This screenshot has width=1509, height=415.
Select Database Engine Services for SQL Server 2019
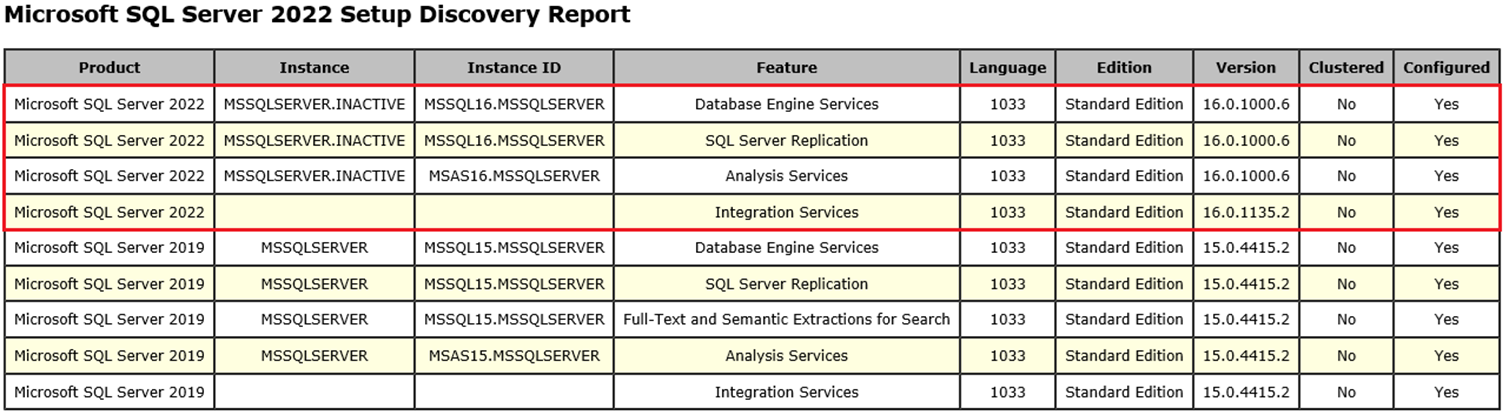coord(787,248)
